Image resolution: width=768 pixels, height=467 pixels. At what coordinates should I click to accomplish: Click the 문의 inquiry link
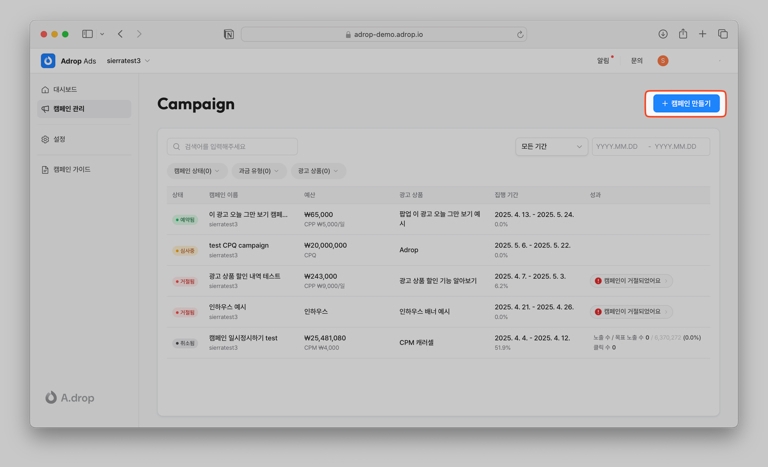click(636, 61)
